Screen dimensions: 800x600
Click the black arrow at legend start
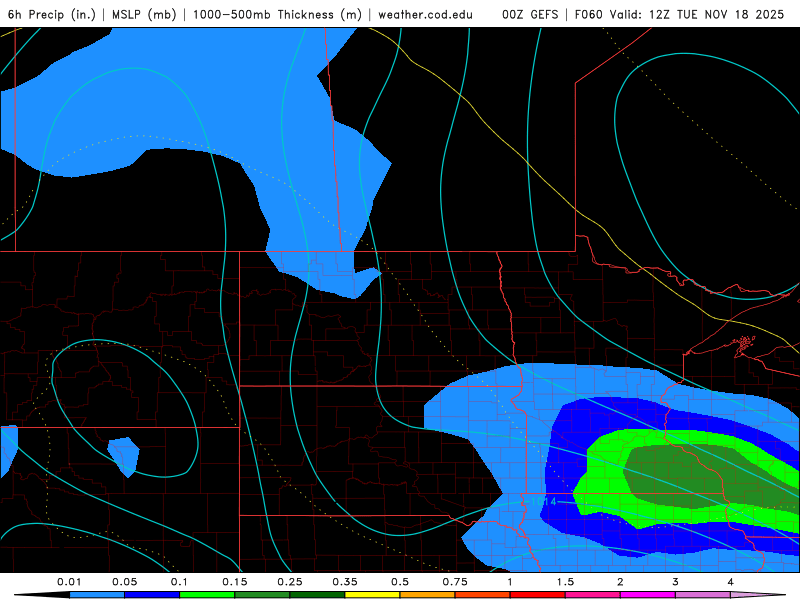coord(42,595)
